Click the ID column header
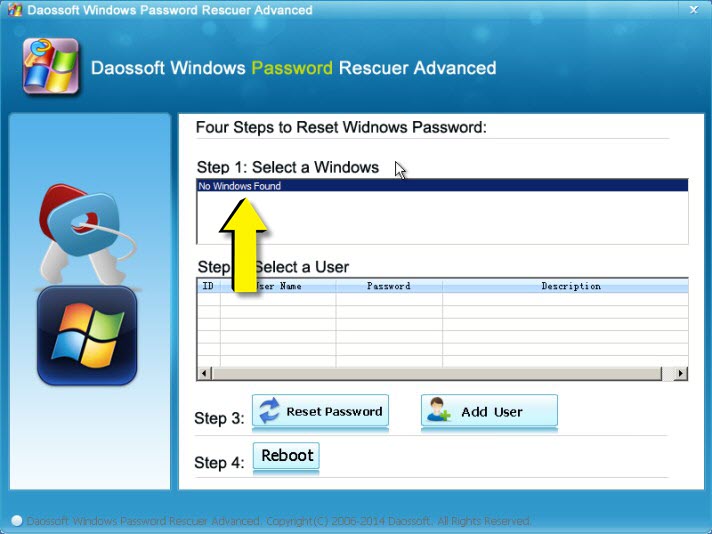712x534 pixels. tap(209, 286)
